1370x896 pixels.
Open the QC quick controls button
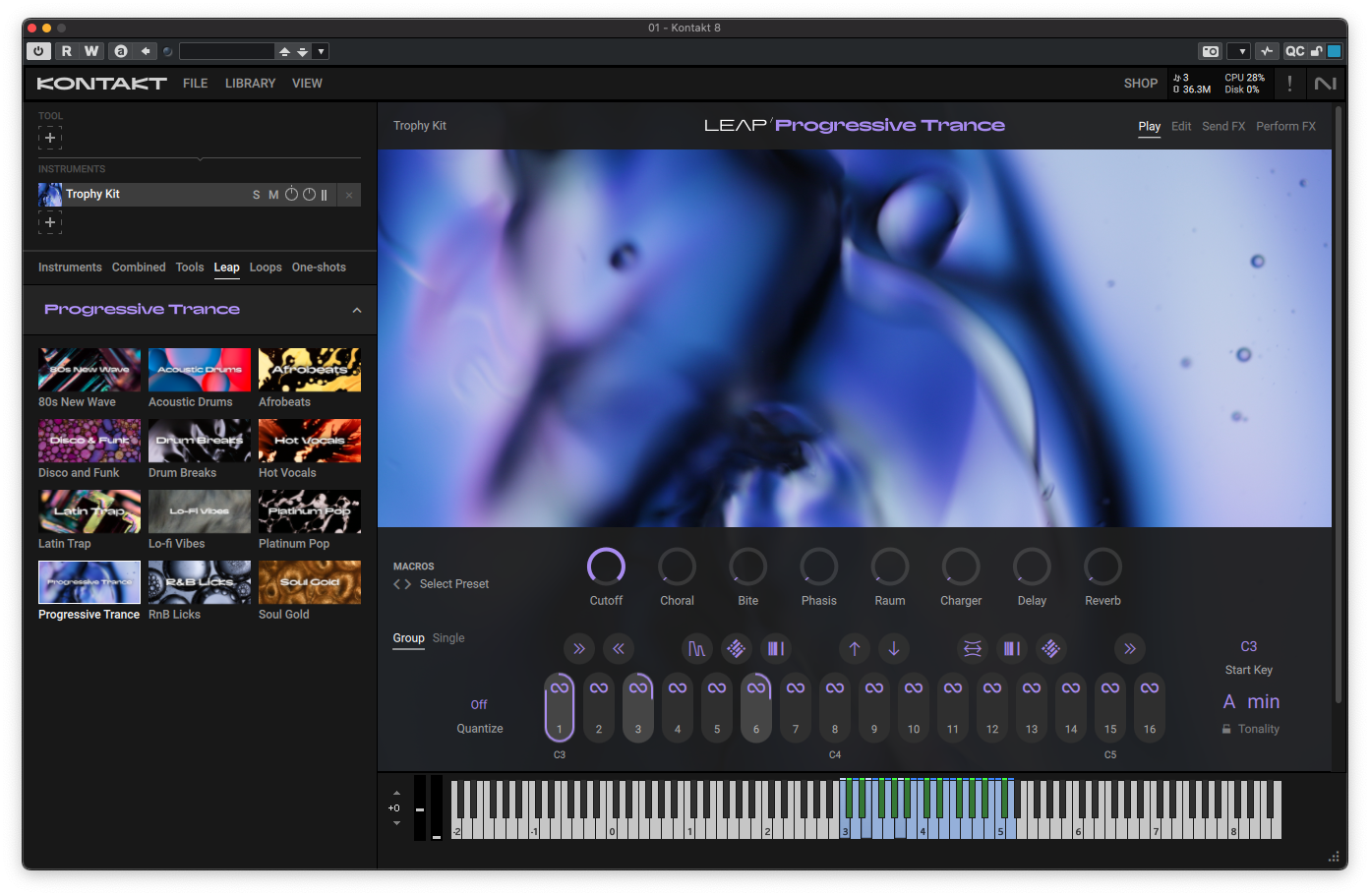click(1295, 51)
